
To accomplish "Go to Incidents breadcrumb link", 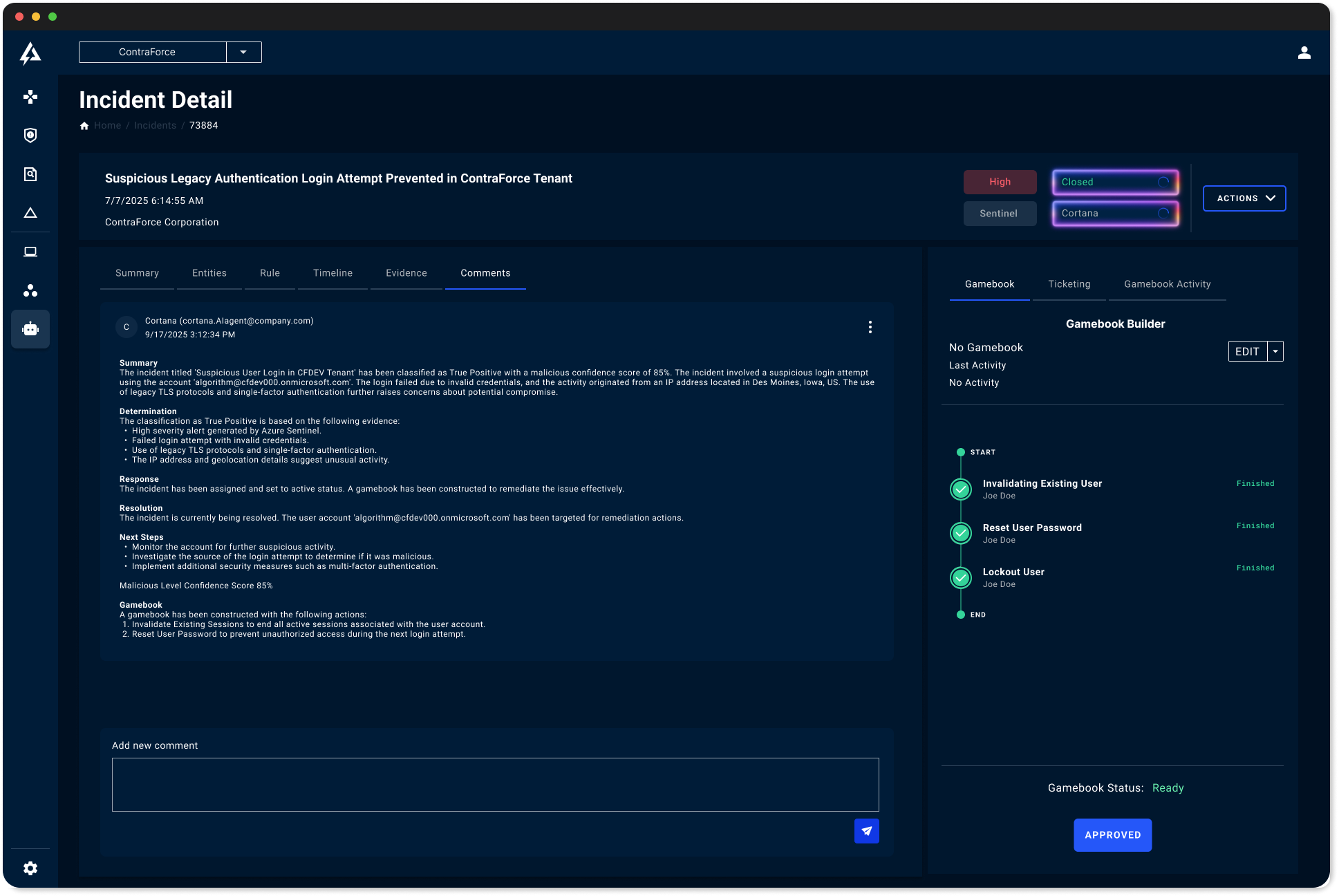I will click(155, 125).
